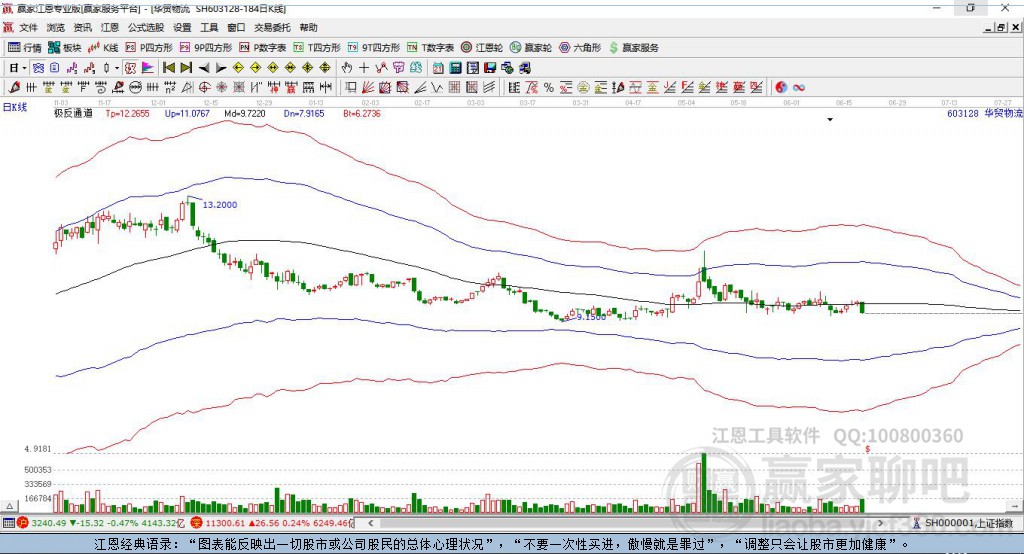Screen dimensions: 1024x554
Task: Click the small black down triangle marker
Action: pyautogui.click(x=830, y=120)
